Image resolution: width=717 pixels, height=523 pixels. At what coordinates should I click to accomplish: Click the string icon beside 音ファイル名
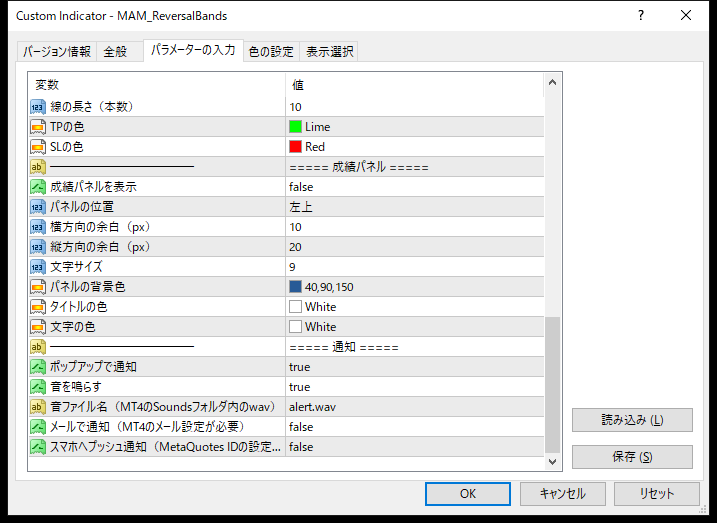[38, 407]
